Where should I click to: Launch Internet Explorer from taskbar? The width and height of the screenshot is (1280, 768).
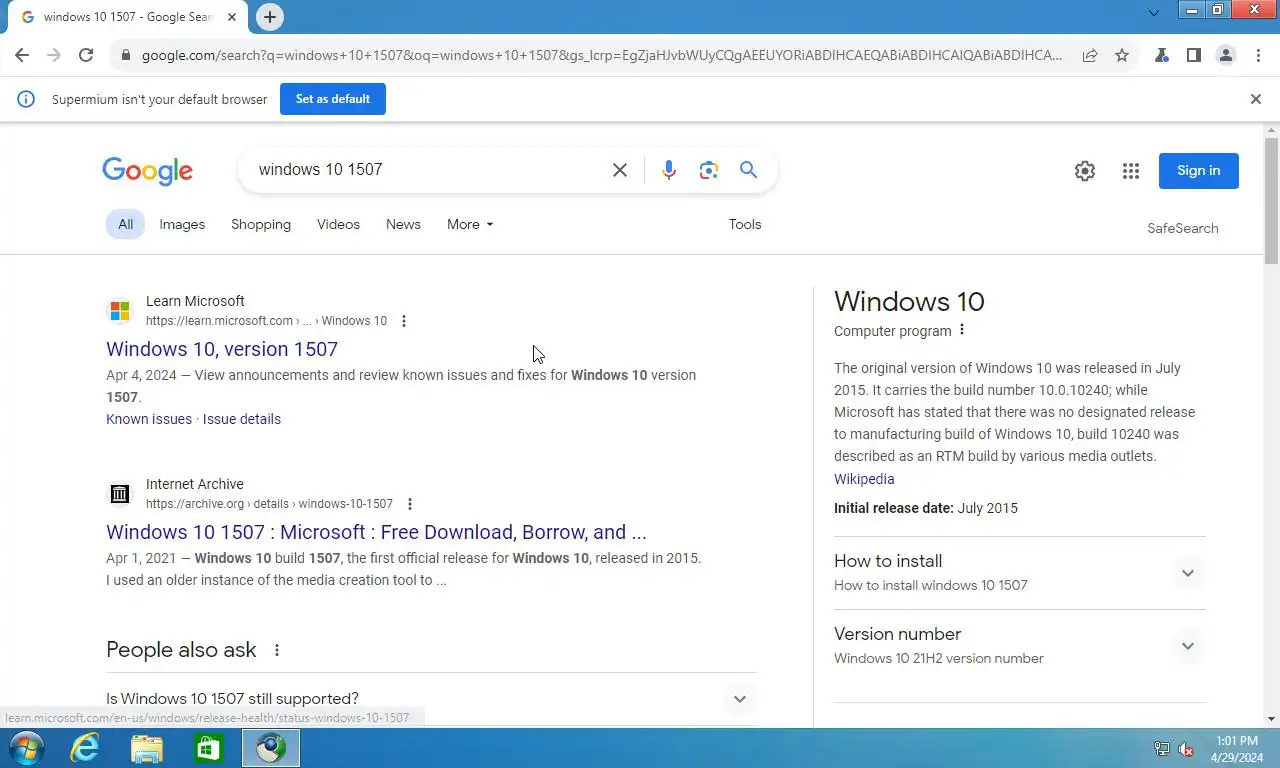[85, 748]
